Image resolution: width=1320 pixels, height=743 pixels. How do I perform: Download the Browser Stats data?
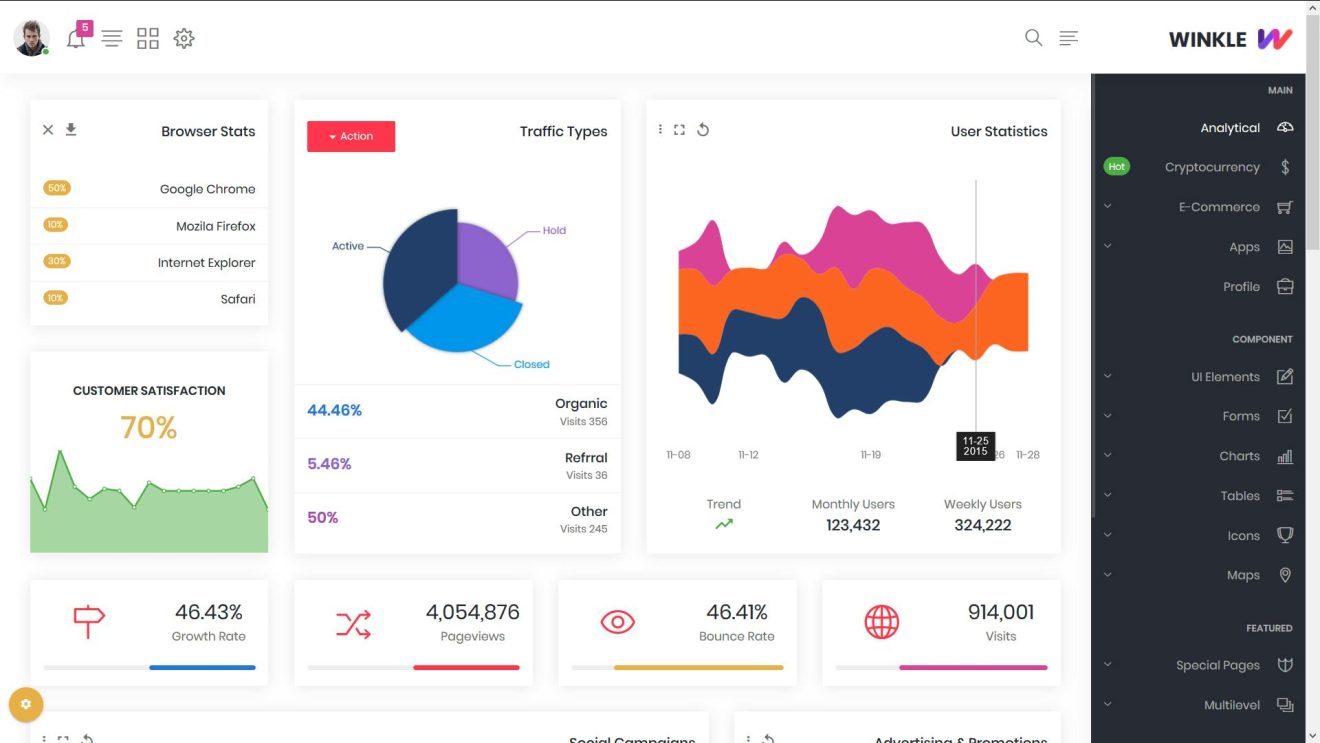tap(70, 129)
